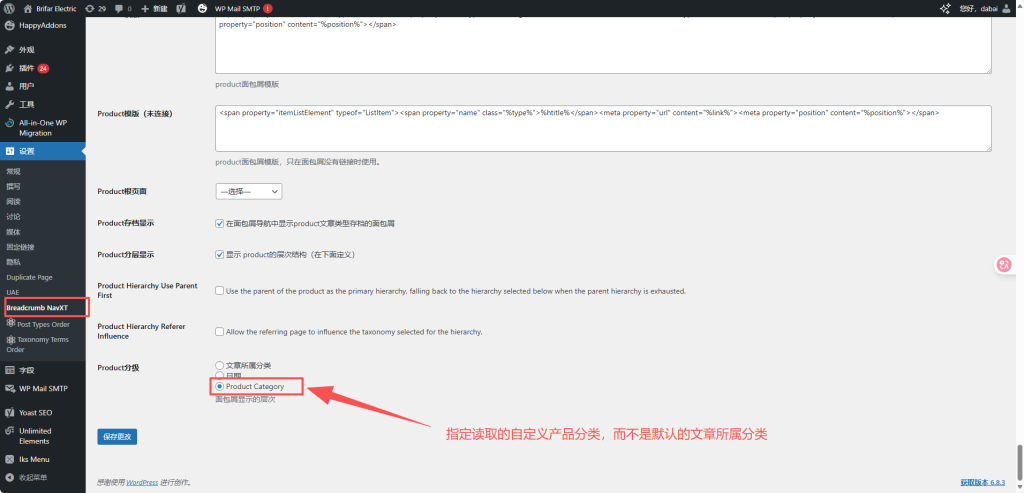Select the 文章所属分类 radio option
This screenshot has height=493, width=1024.
[220, 365]
